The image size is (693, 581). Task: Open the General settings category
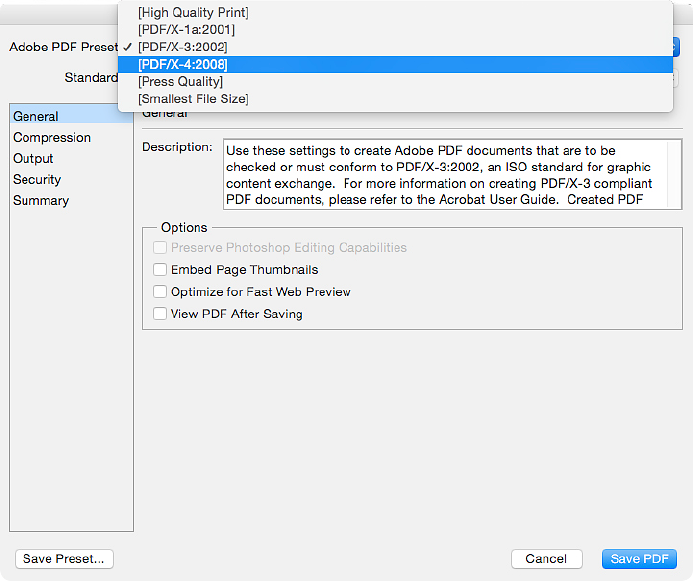(71, 116)
